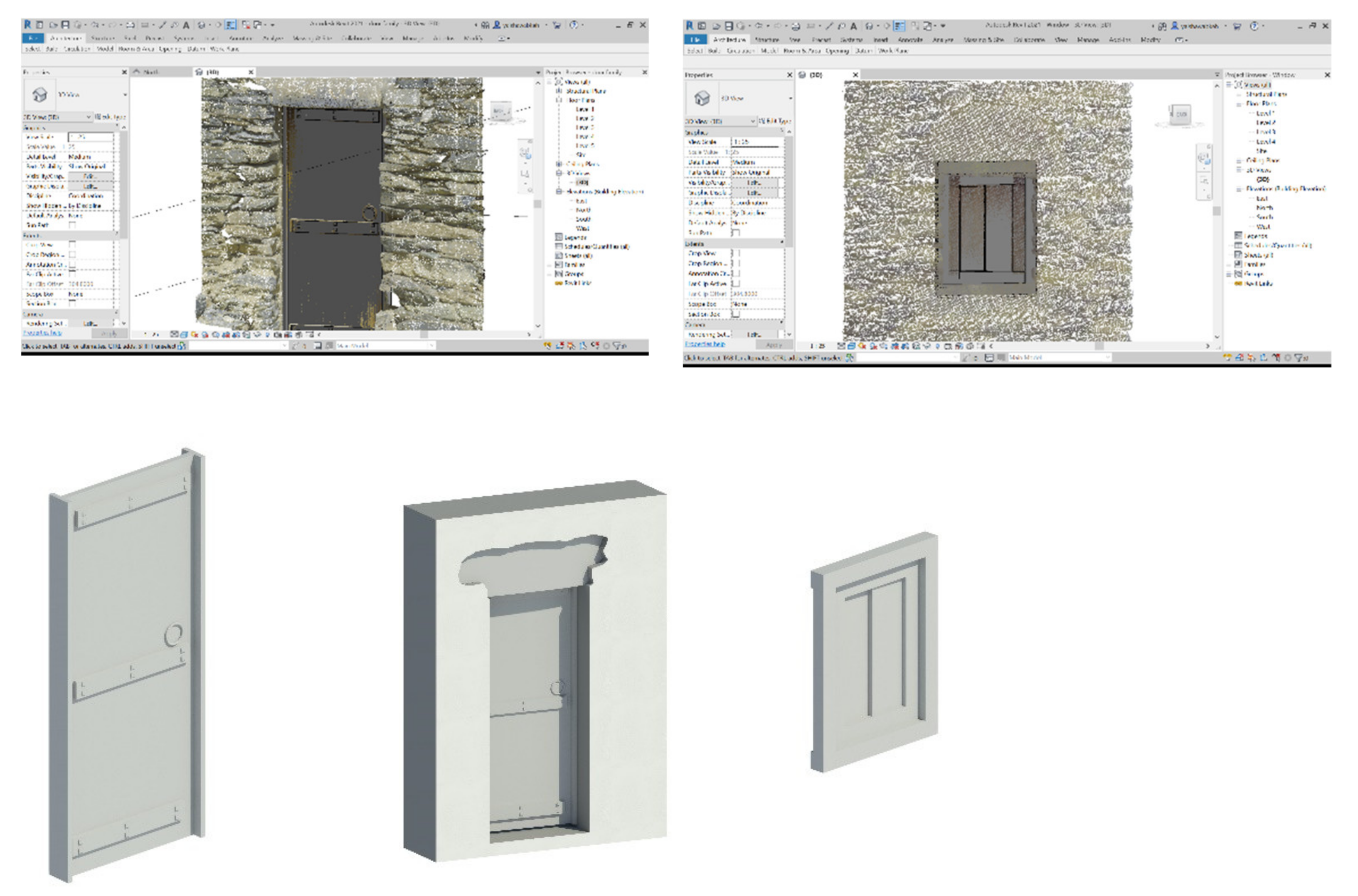Click Sign In user icon in right window
The image size is (1358, 896).
pyautogui.click(x=1175, y=26)
